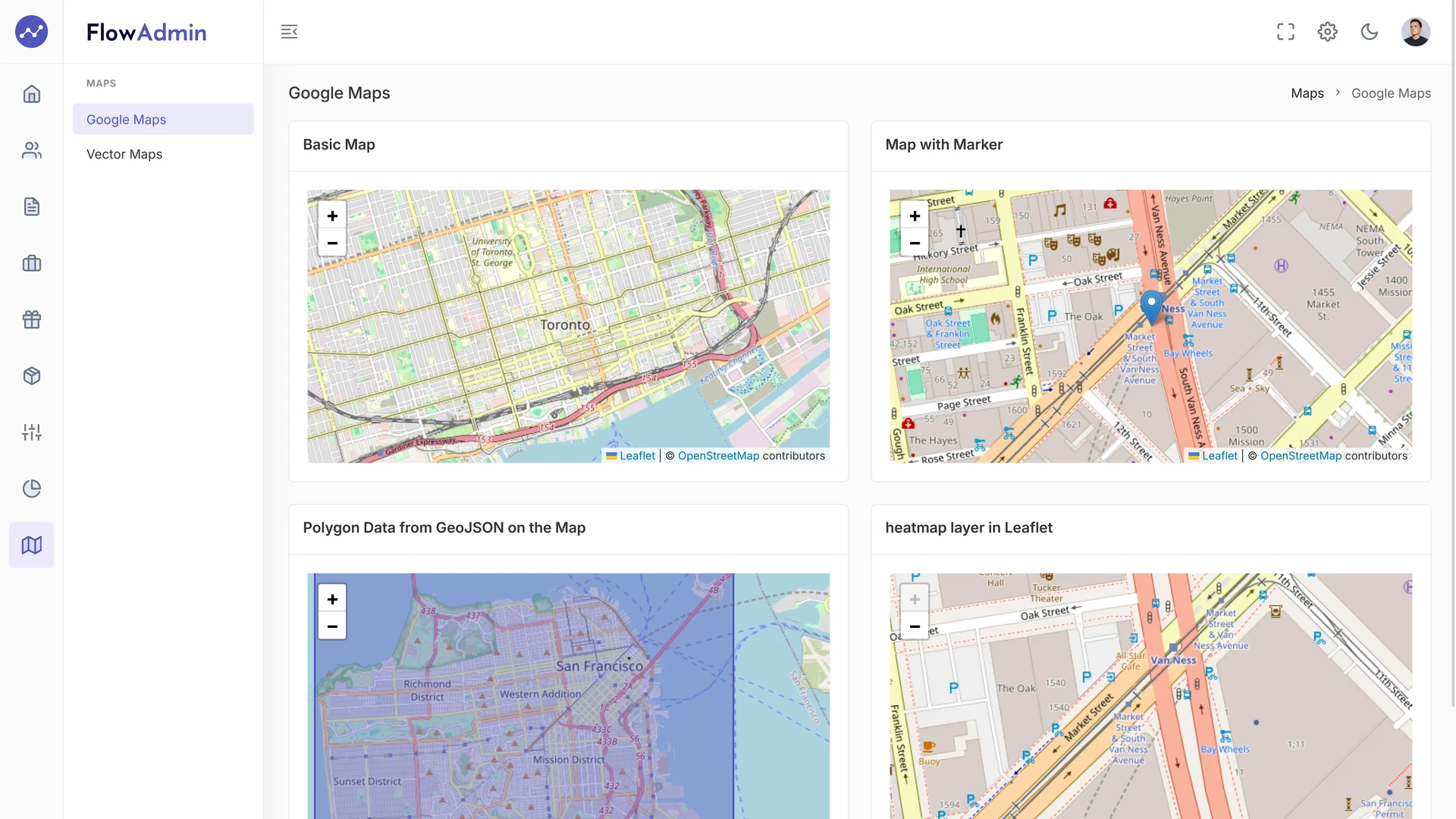Open the sliders settings sidebar icon

click(32, 432)
